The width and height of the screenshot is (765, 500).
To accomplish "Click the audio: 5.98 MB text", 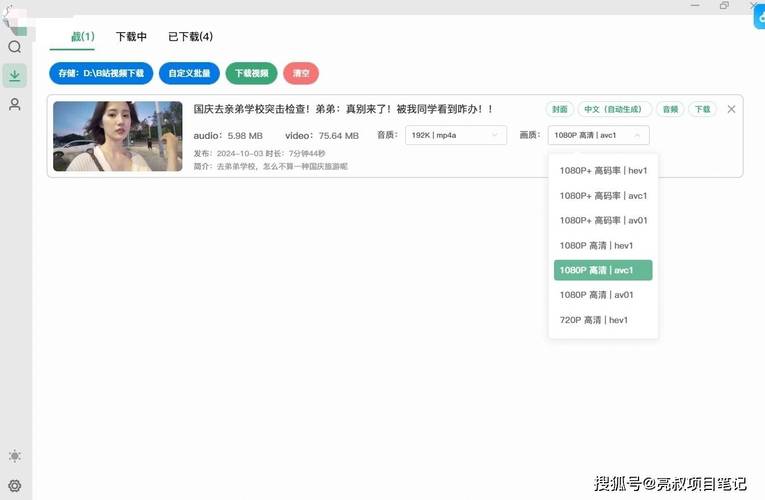I will [x=228, y=136].
